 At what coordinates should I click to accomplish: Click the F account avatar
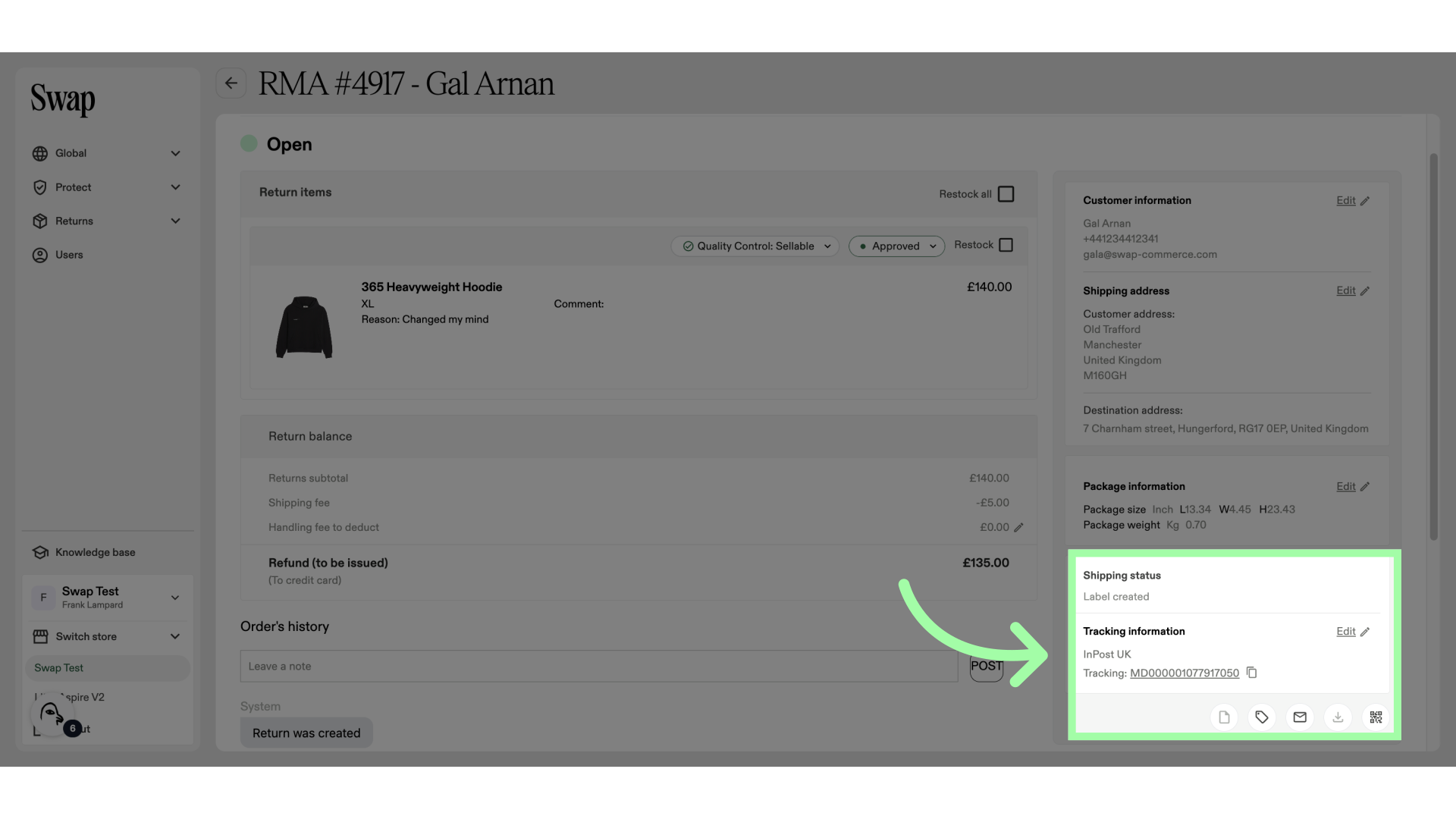point(43,598)
